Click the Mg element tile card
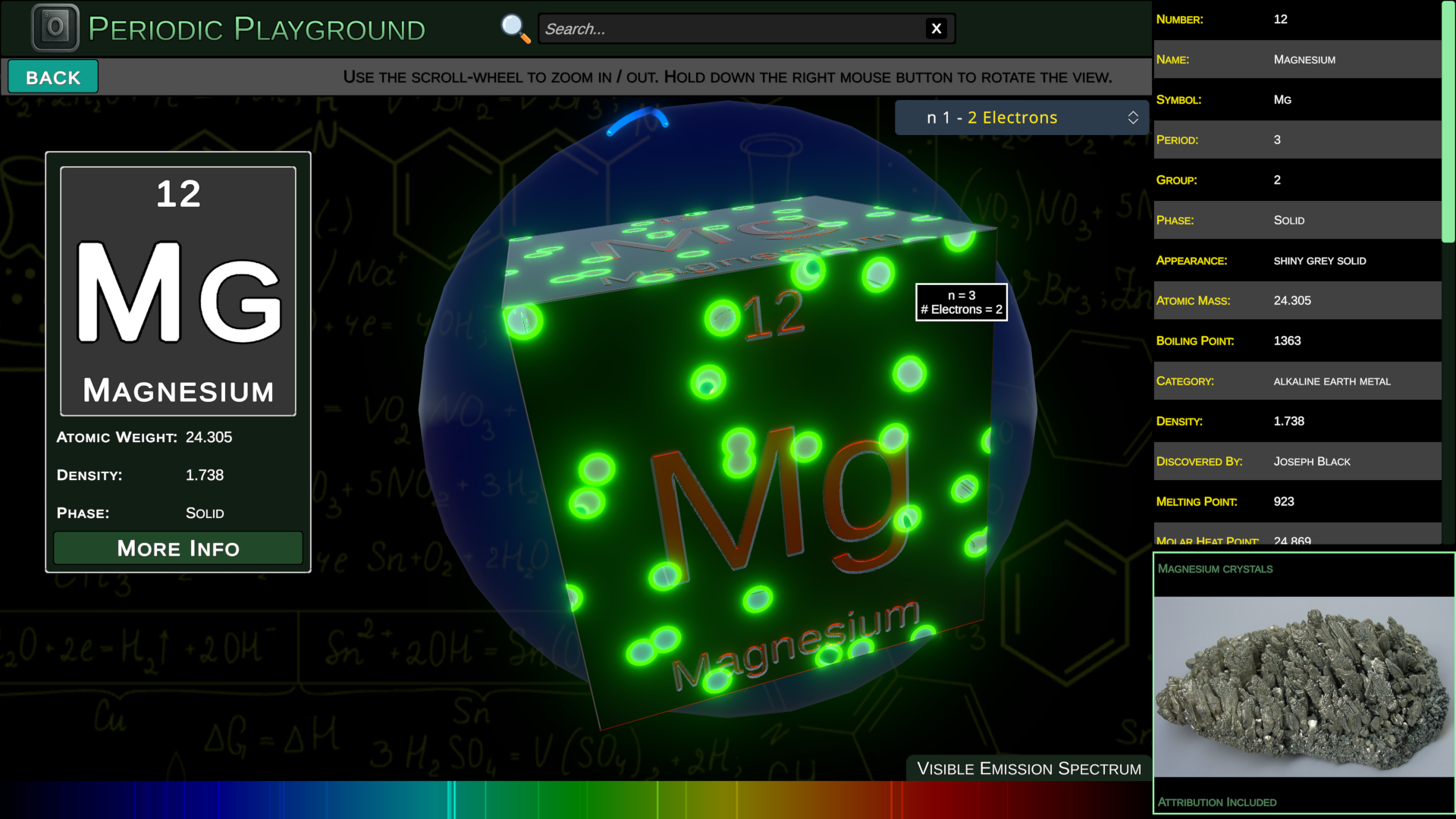This screenshot has height=819, width=1456. point(178,291)
